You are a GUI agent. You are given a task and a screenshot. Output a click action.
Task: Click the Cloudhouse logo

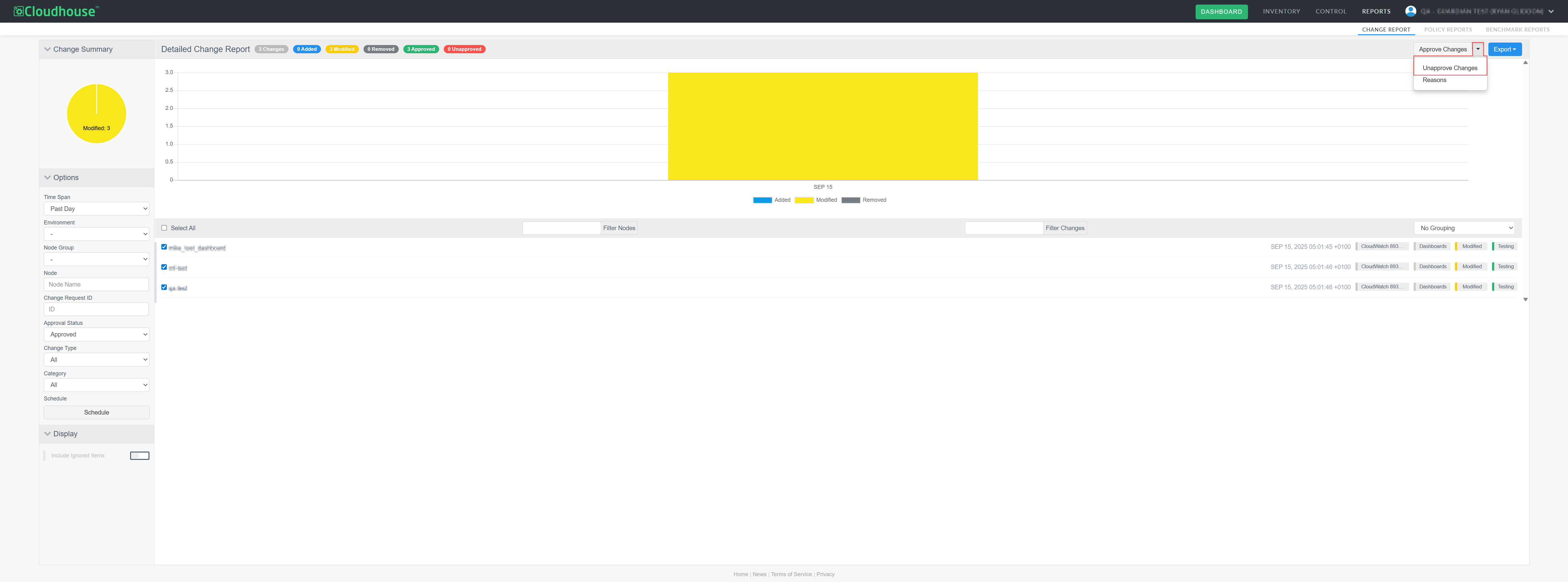pyautogui.click(x=55, y=11)
